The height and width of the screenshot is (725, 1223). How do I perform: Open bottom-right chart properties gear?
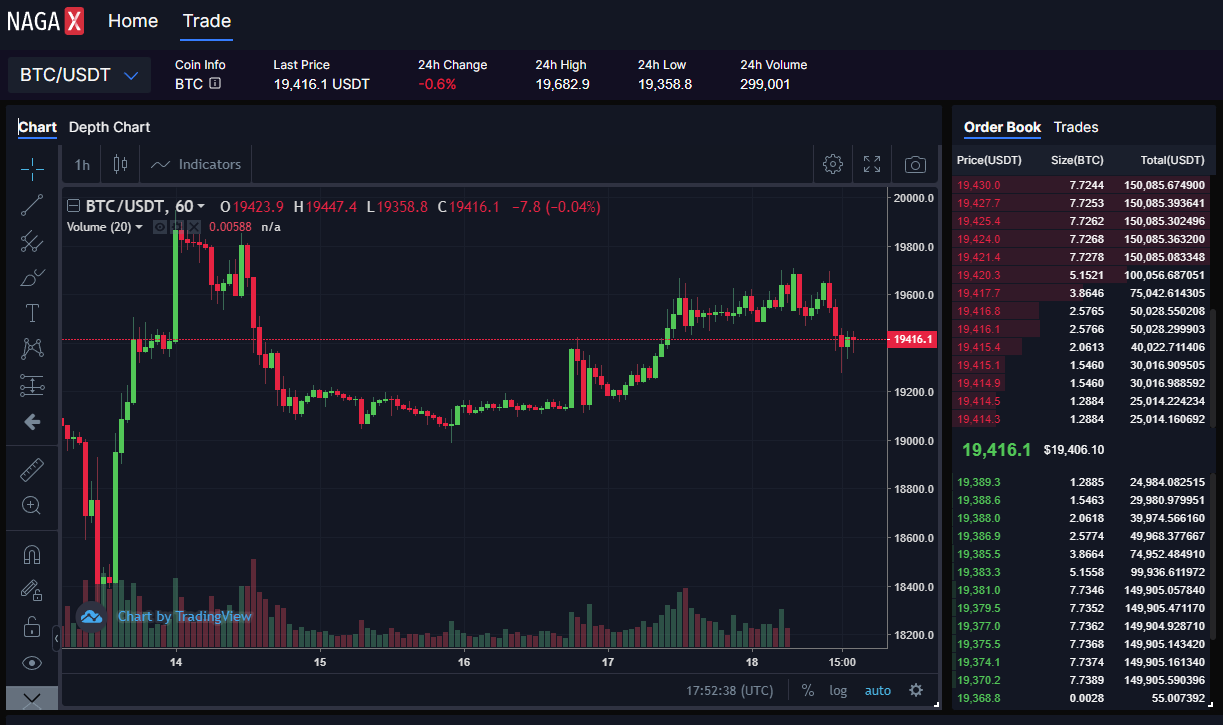pyautogui.click(x=916, y=690)
